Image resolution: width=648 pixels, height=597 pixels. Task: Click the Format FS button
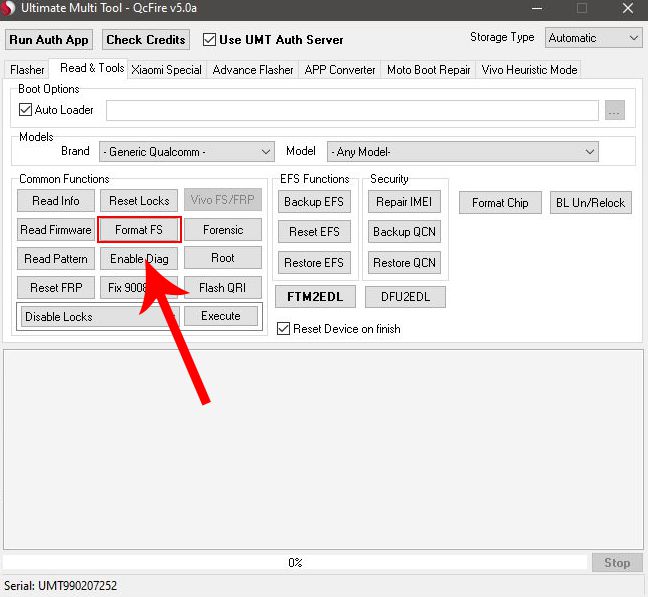pos(139,230)
